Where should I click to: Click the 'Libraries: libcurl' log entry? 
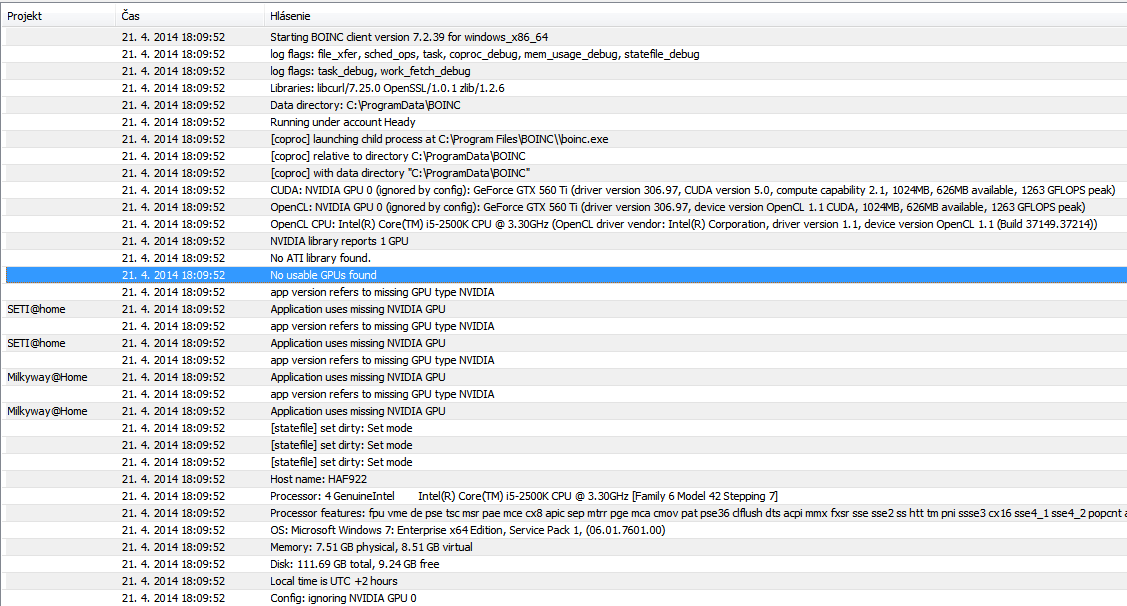point(387,88)
